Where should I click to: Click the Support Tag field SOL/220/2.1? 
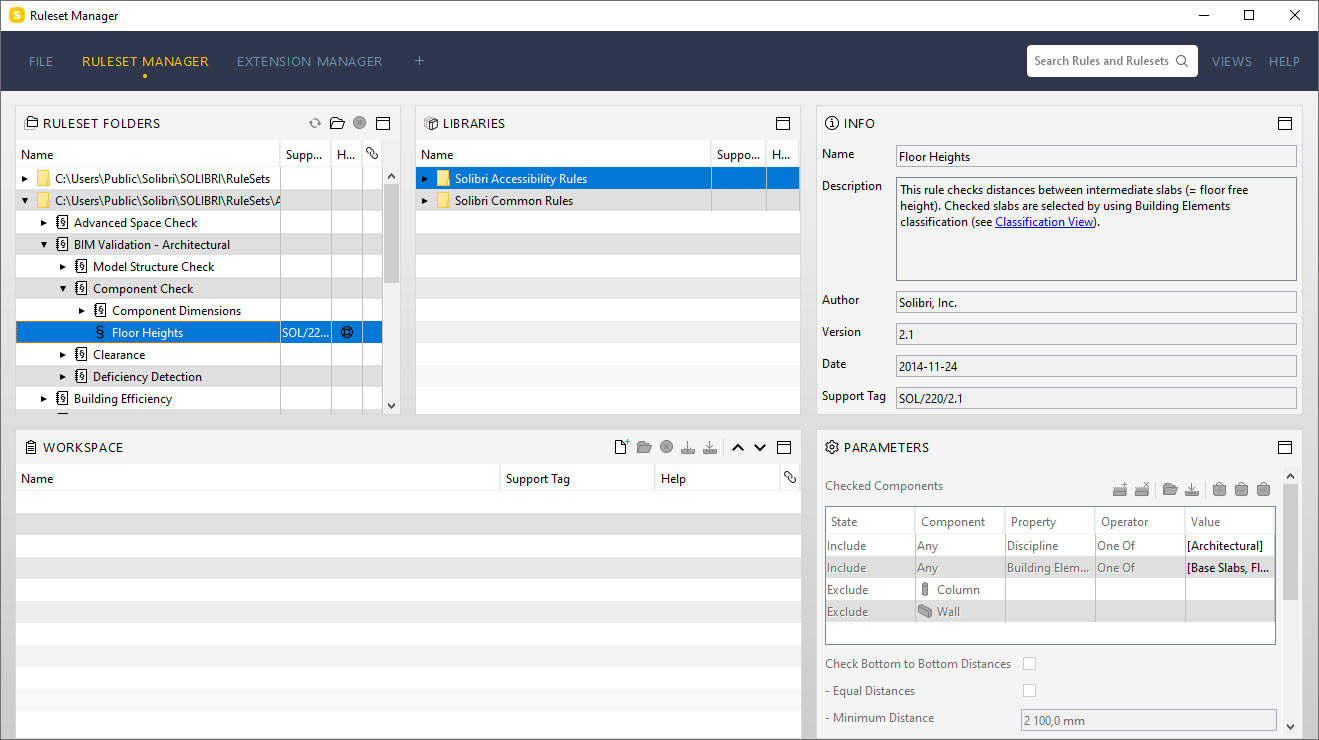pyautogui.click(x=1096, y=397)
